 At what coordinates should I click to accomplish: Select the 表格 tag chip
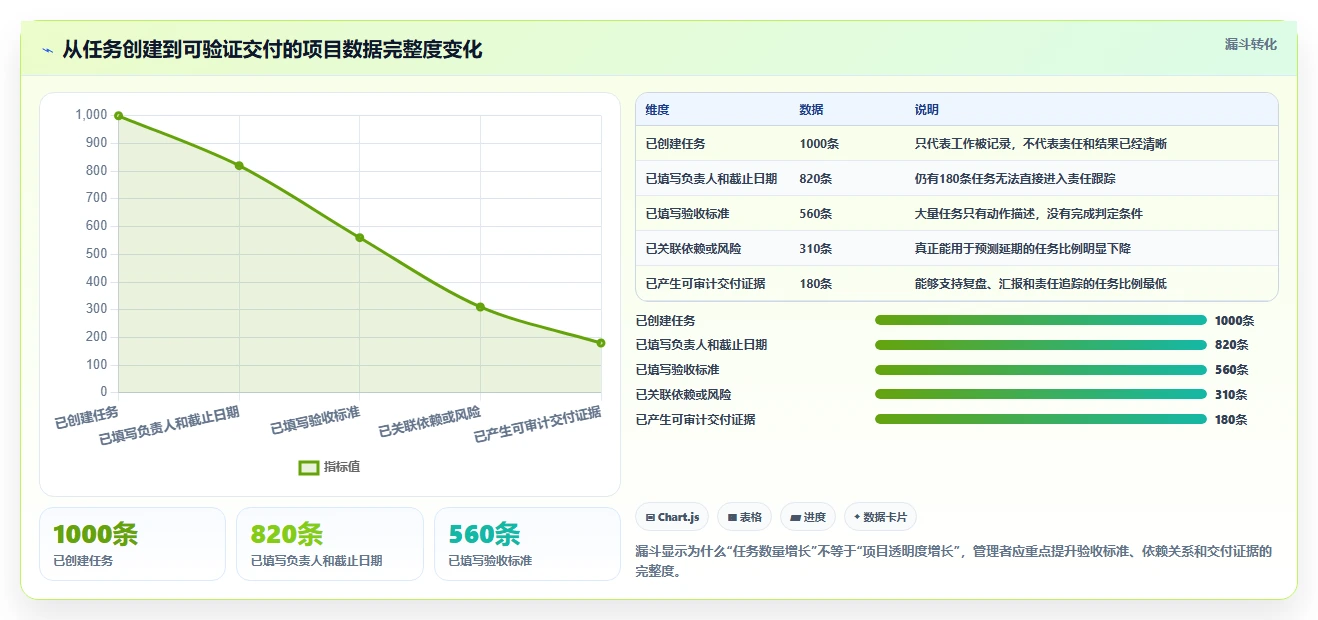pyautogui.click(x=744, y=517)
